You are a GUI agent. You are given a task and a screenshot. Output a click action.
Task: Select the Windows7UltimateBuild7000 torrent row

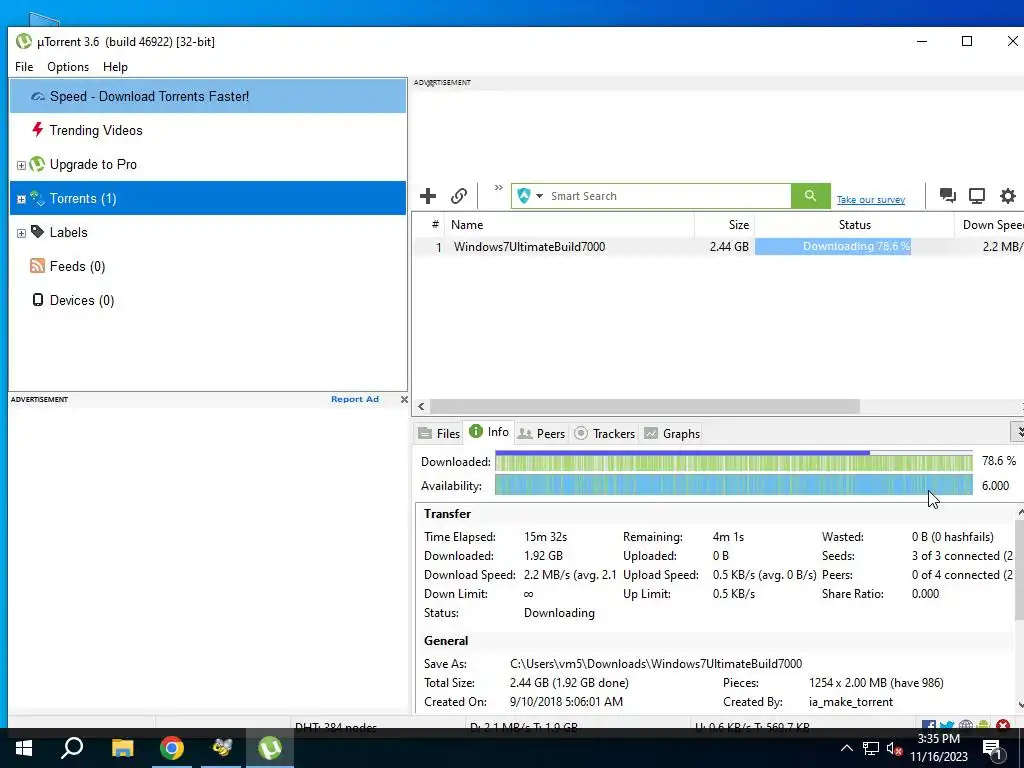point(718,247)
